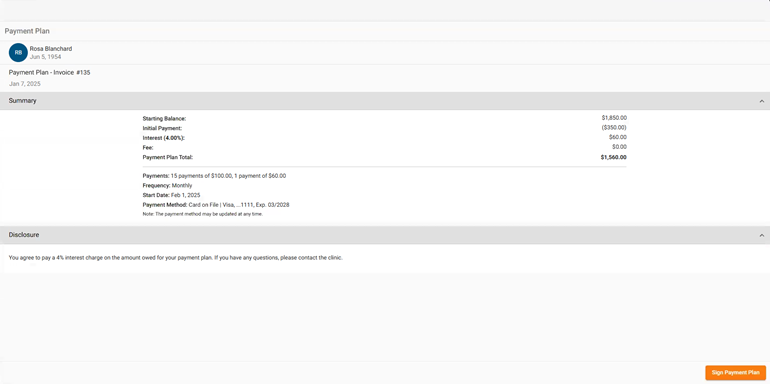Image resolution: width=770 pixels, height=384 pixels.
Task: Click the Initial Payment label
Action: click(x=162, y=128)
